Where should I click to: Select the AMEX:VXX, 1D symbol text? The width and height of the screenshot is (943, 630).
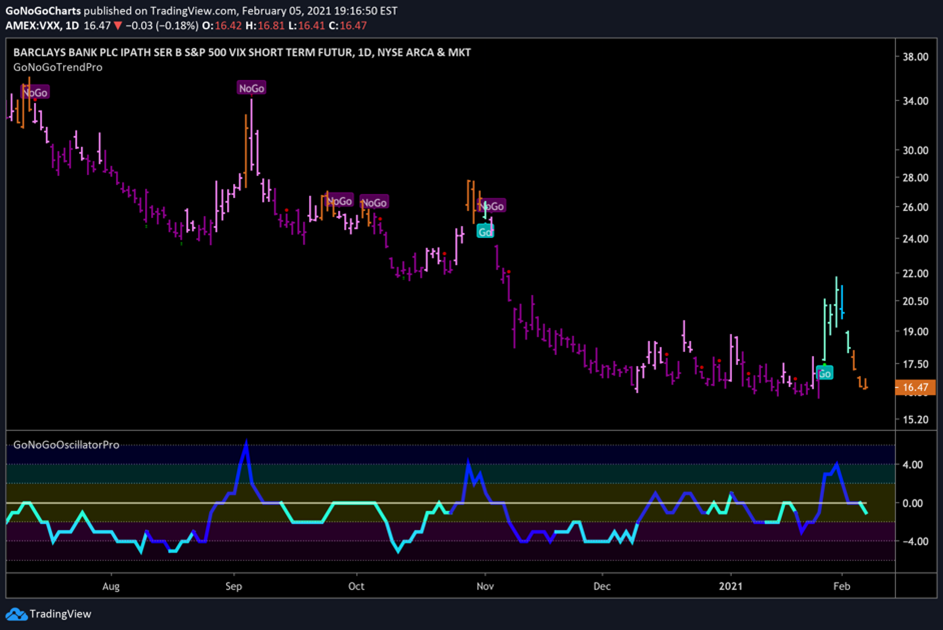[x=42, y=26]
